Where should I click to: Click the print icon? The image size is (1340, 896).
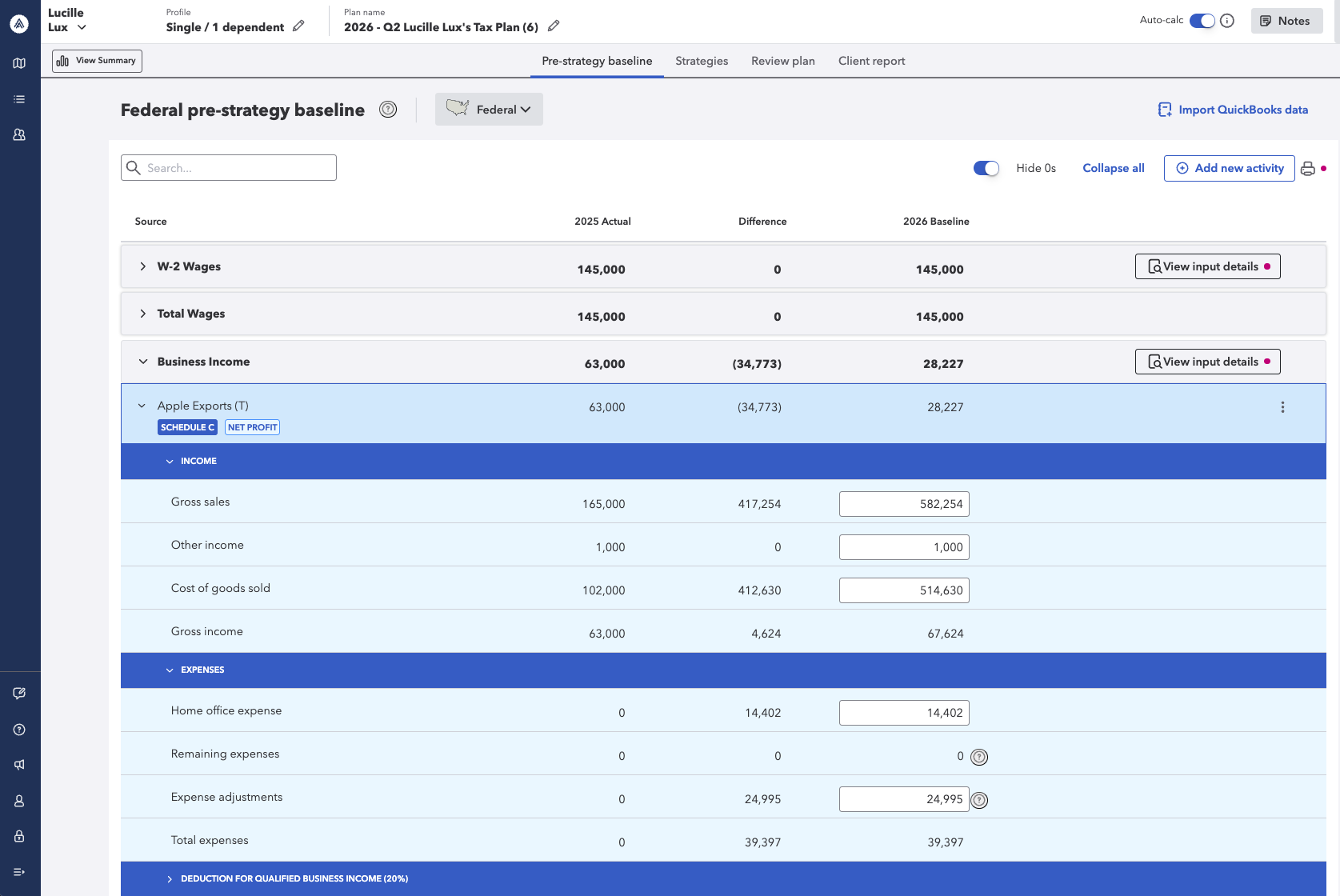(1308, 168)
